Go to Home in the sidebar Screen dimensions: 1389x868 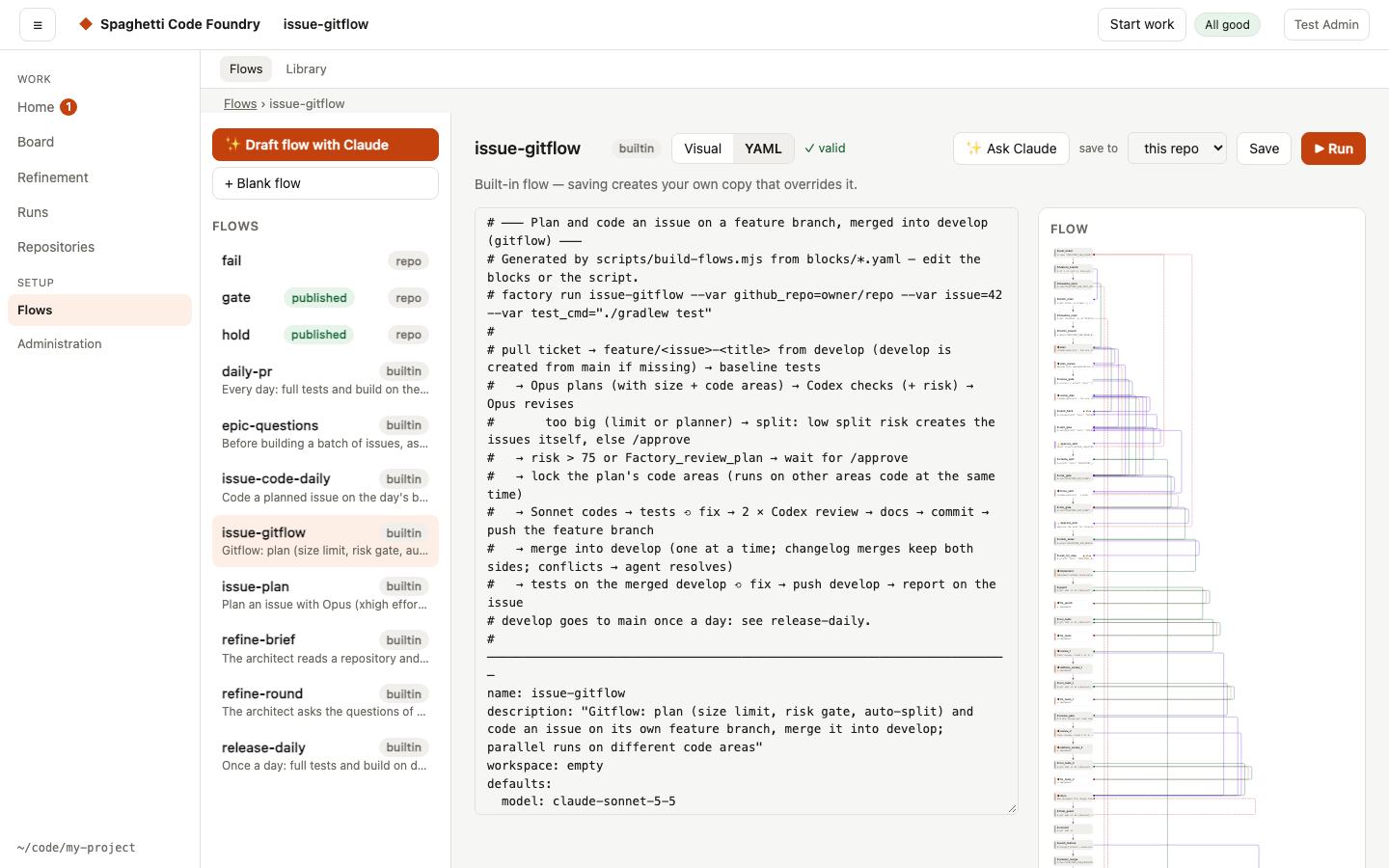(x=99, y=107)
